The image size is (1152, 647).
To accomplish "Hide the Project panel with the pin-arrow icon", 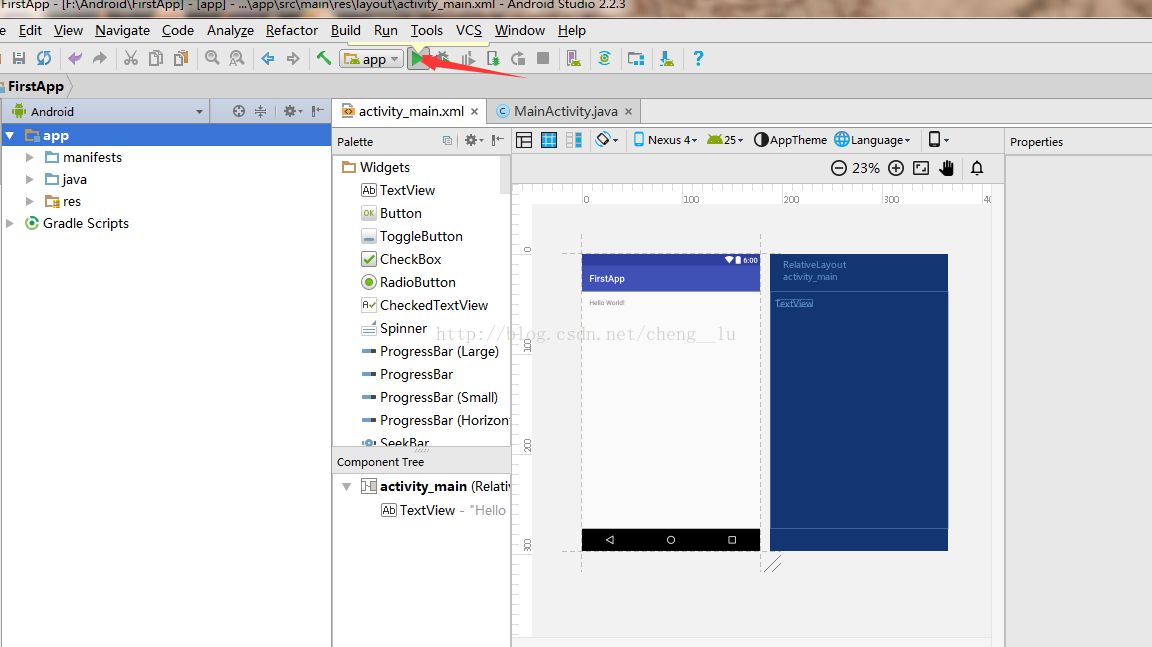I will coord(317,111).
